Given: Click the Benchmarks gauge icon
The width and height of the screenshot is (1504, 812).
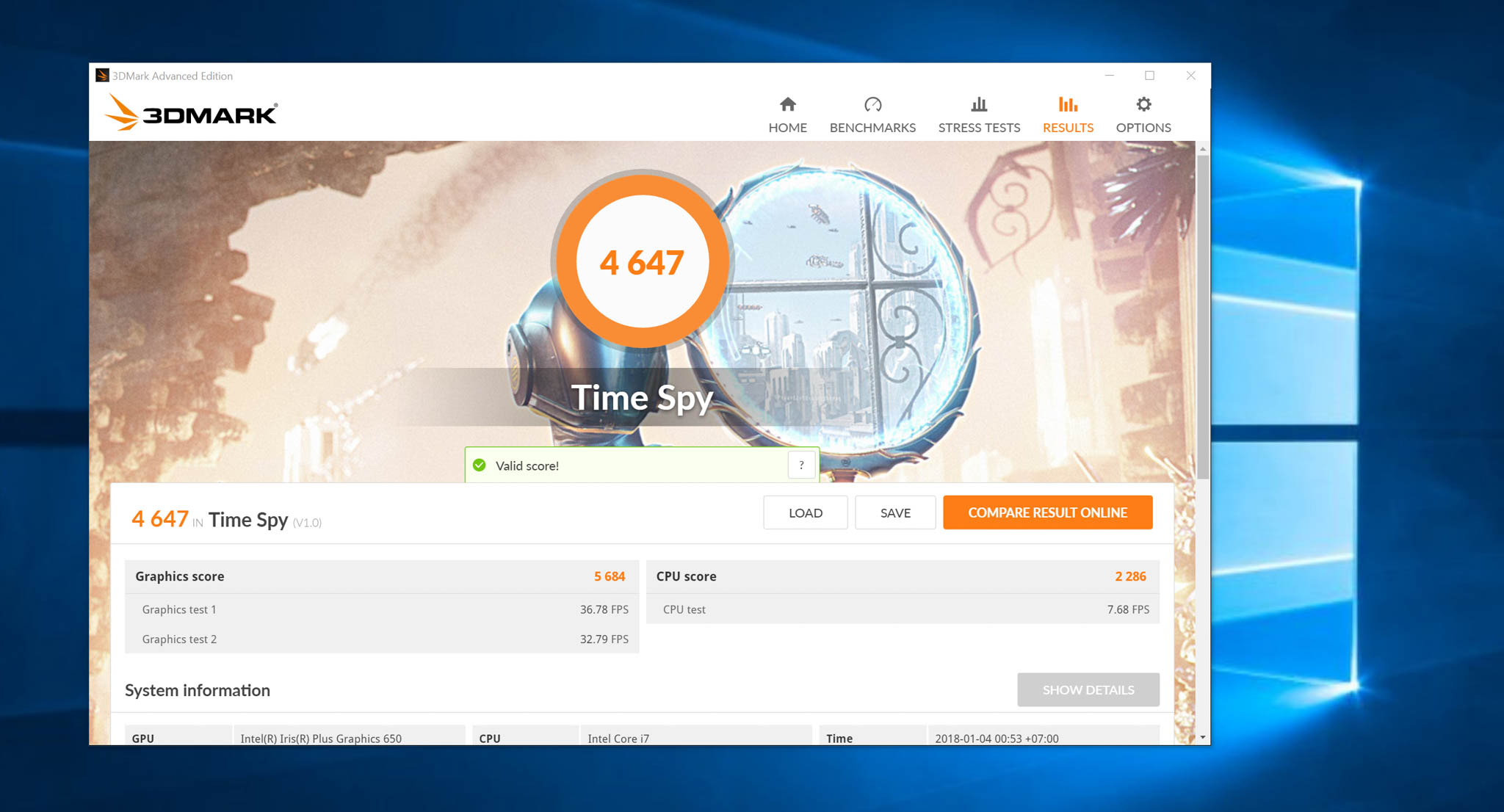Looking at the screenshot, I should 872,104.
